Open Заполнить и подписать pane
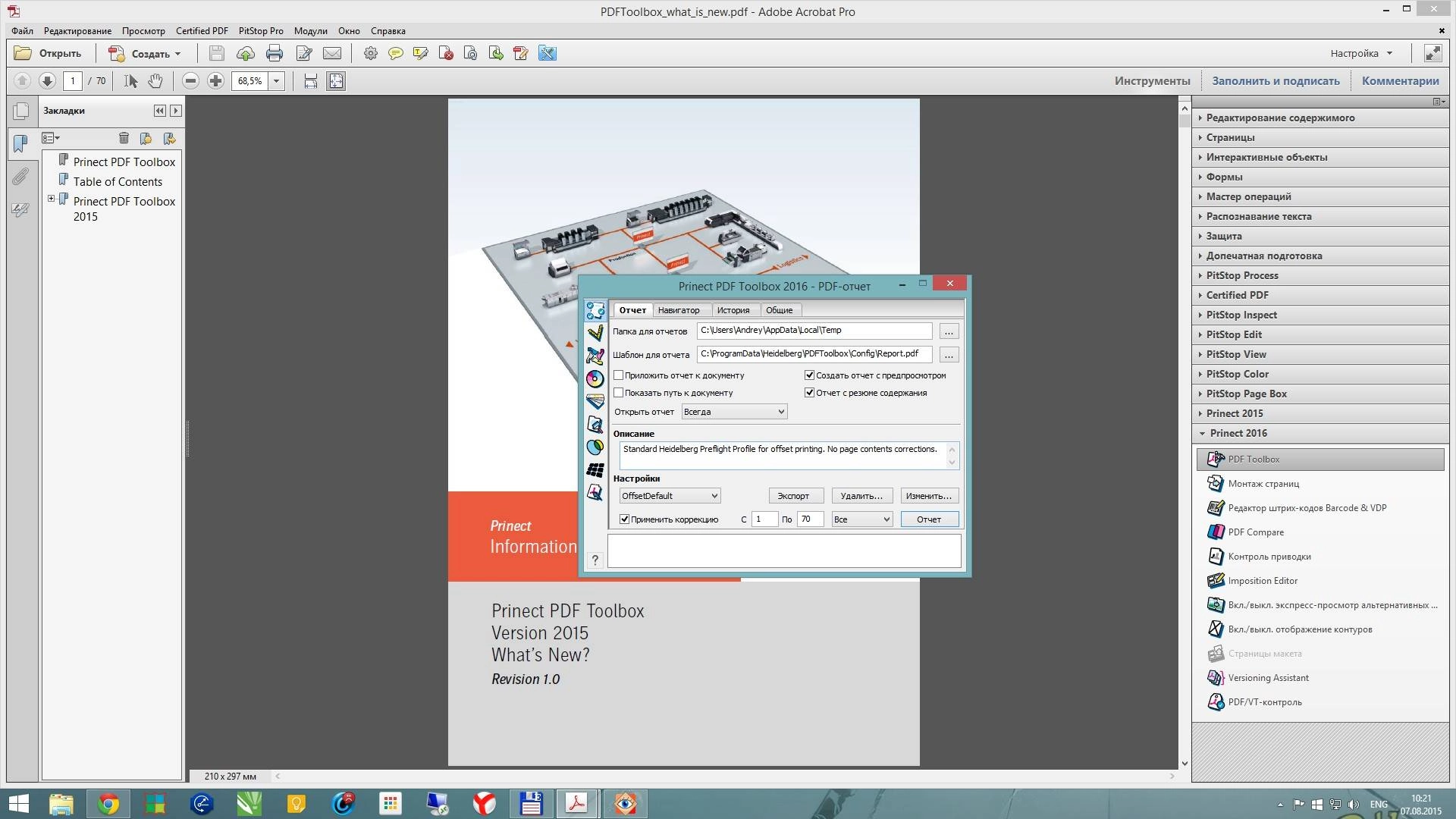This screenshot has height=819, width=1456. point(1276,80)
